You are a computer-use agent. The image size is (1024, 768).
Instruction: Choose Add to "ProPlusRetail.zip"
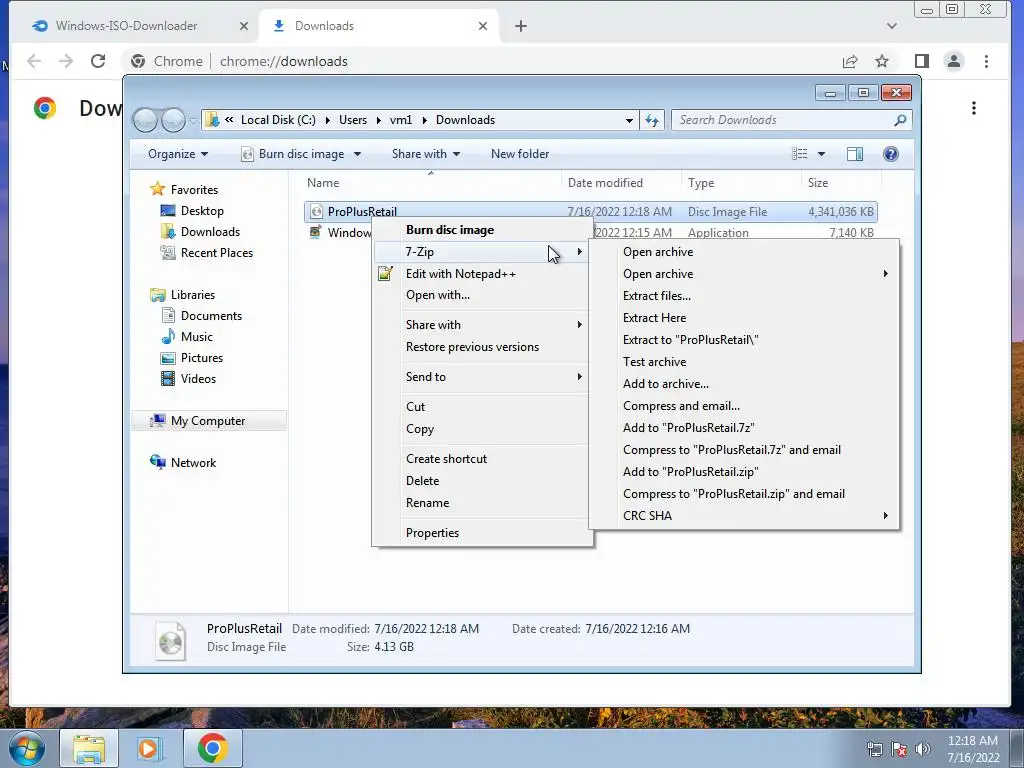[x=744, y=472]
